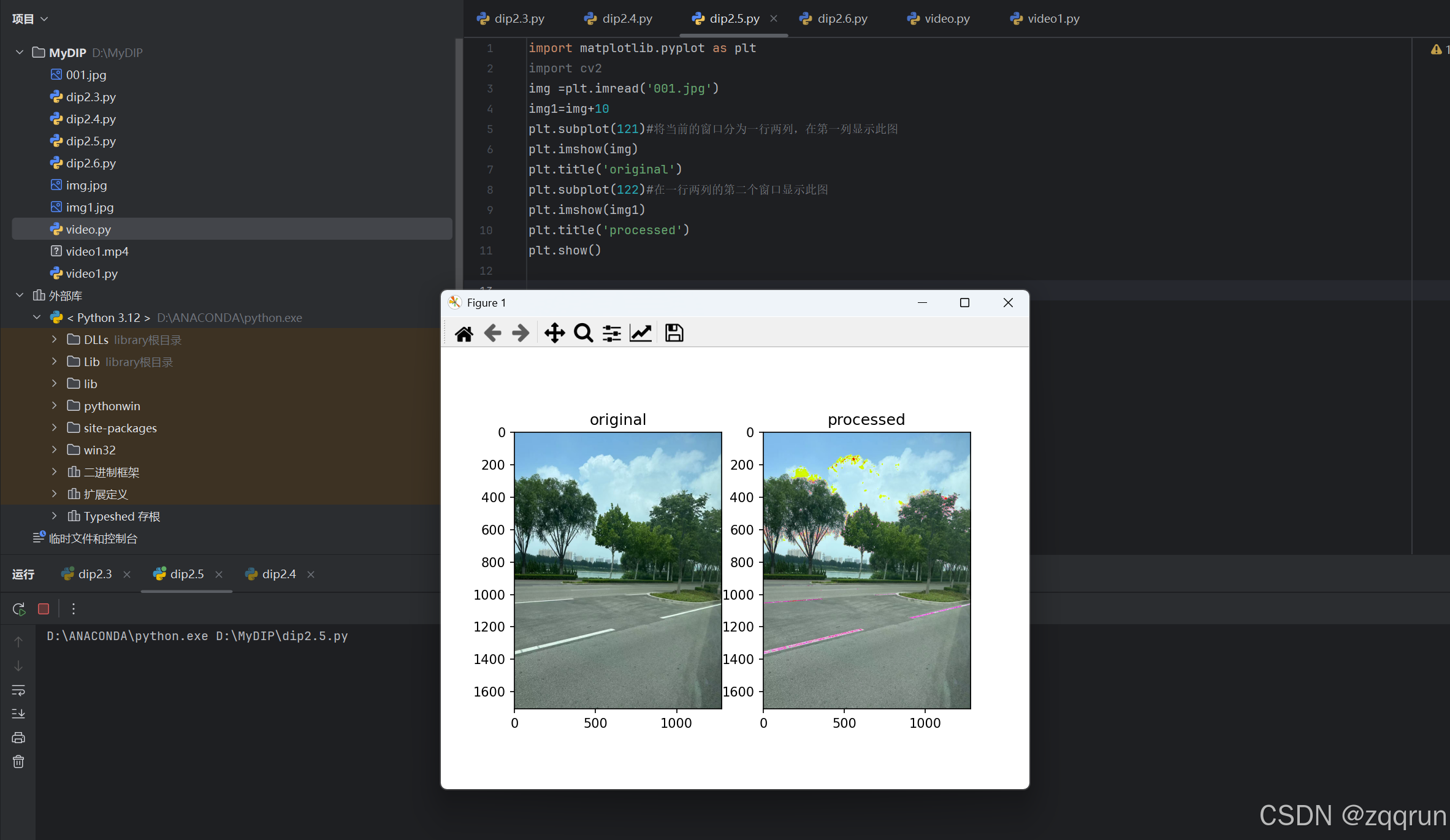Close the dip2.5.py editor tab

774,19
